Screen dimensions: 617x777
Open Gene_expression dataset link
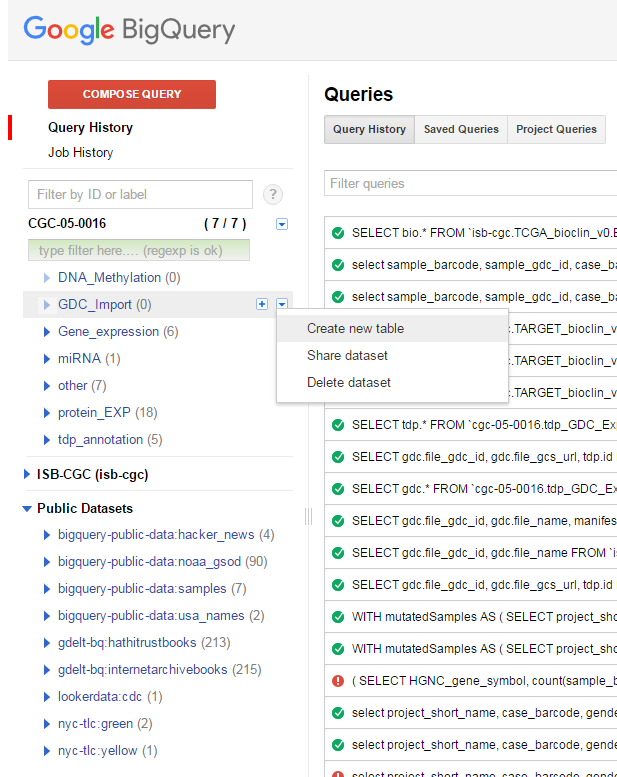coord(109,332)
